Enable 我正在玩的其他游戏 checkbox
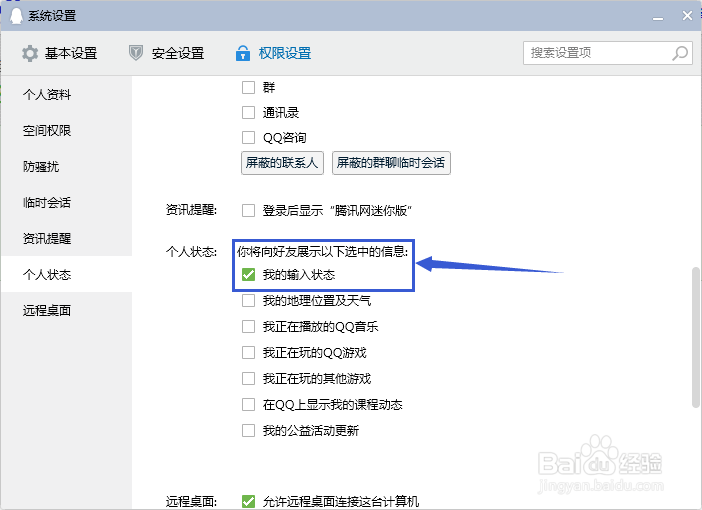 (248, 378)
